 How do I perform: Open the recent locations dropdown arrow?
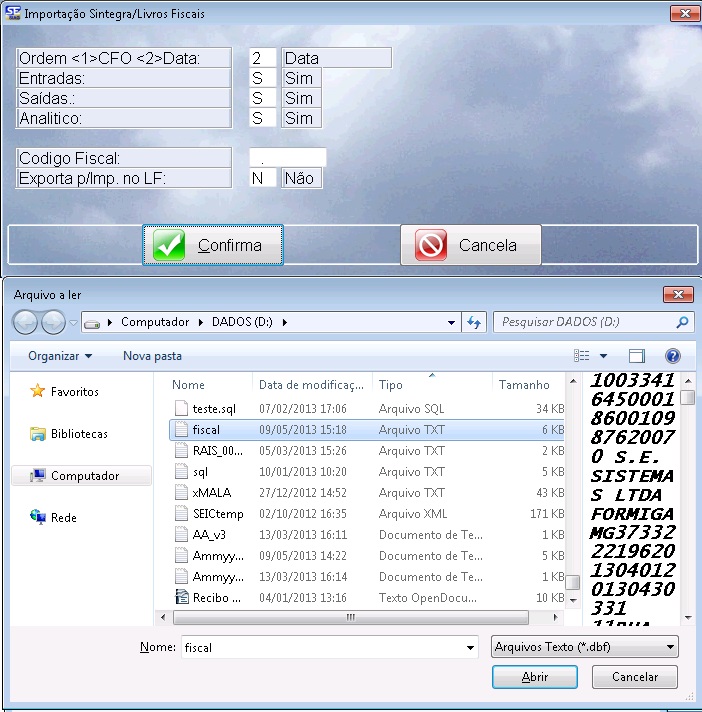[x=73, y=322]
